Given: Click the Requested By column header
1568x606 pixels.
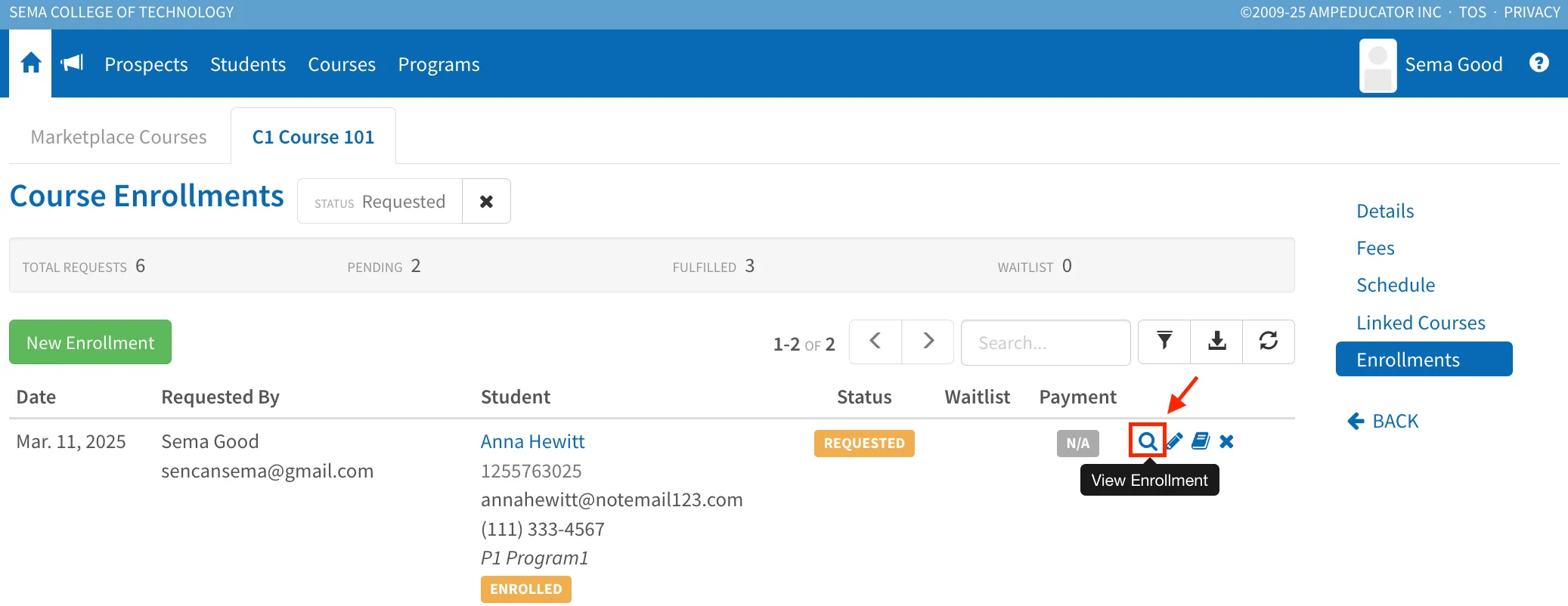Looking at the screenshot, I should [220, 397].
